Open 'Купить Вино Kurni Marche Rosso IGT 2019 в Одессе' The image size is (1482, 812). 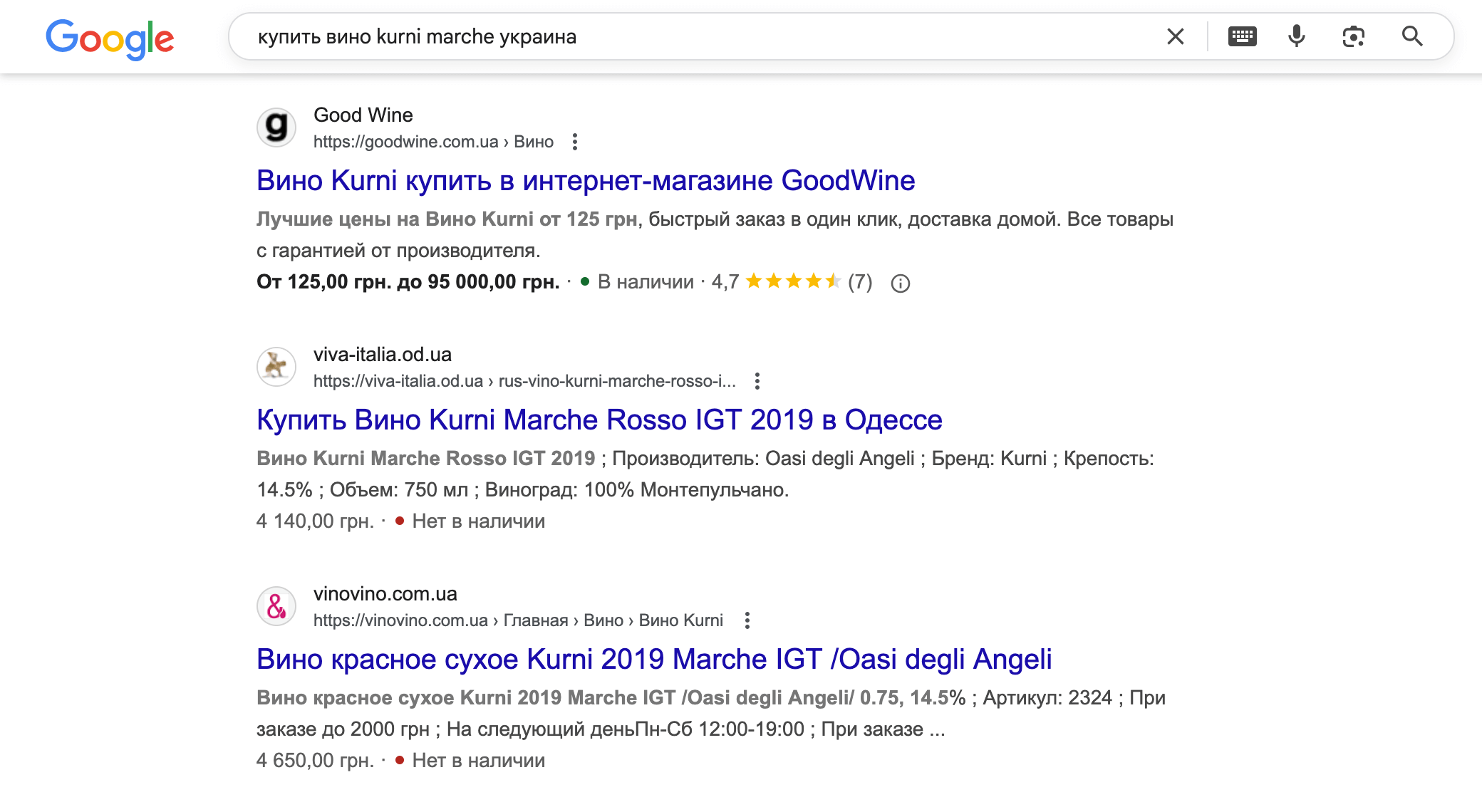[x=599, y=420]
